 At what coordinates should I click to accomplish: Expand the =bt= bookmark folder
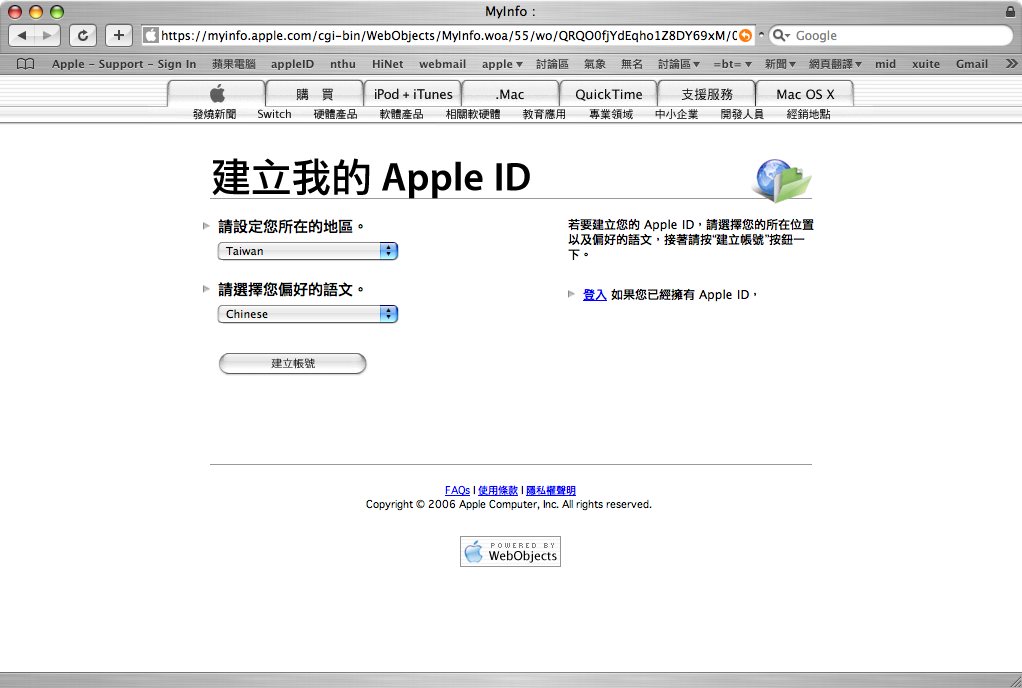(x=732, y=64)
